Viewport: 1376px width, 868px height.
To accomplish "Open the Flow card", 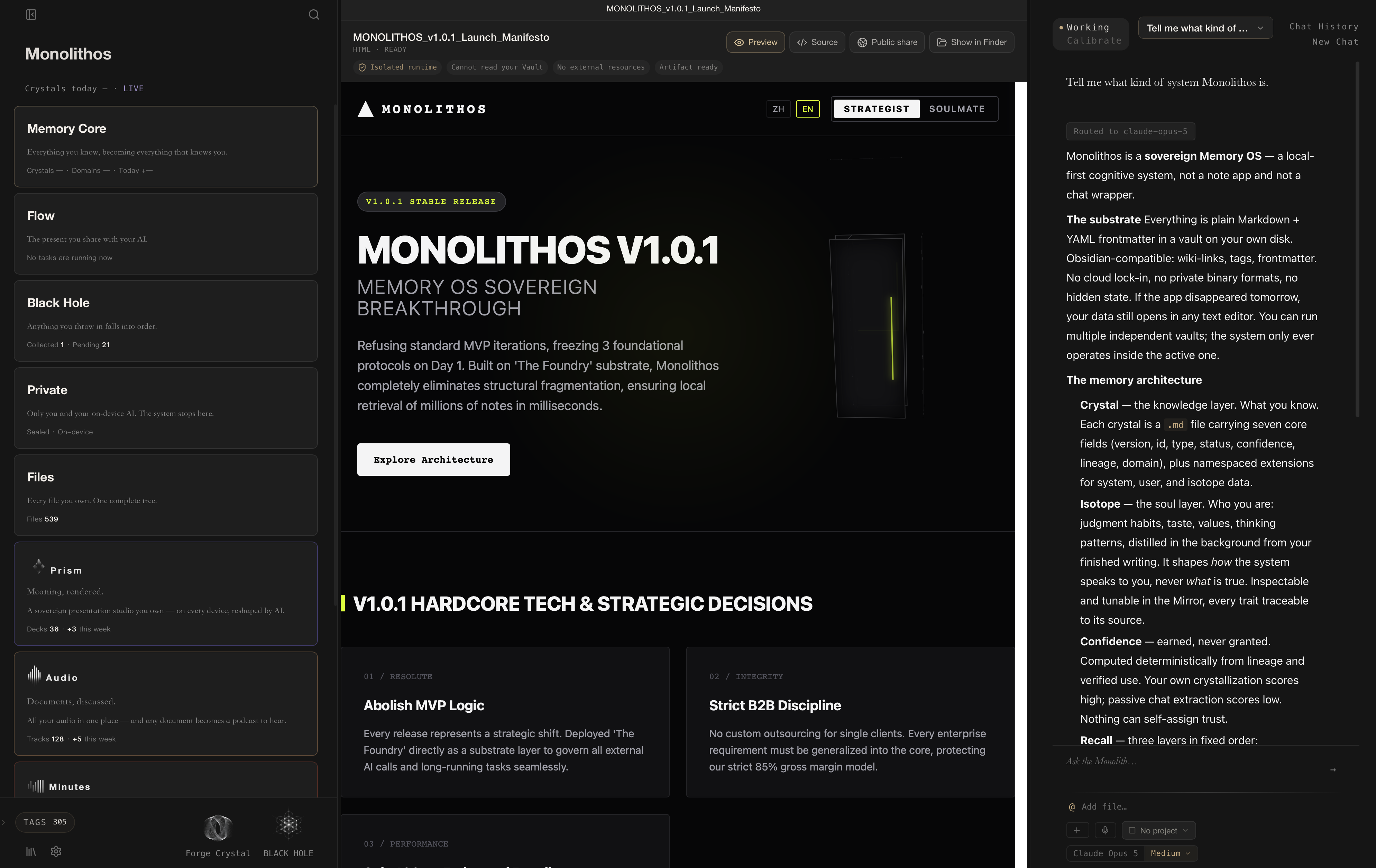I will (166, 234).
